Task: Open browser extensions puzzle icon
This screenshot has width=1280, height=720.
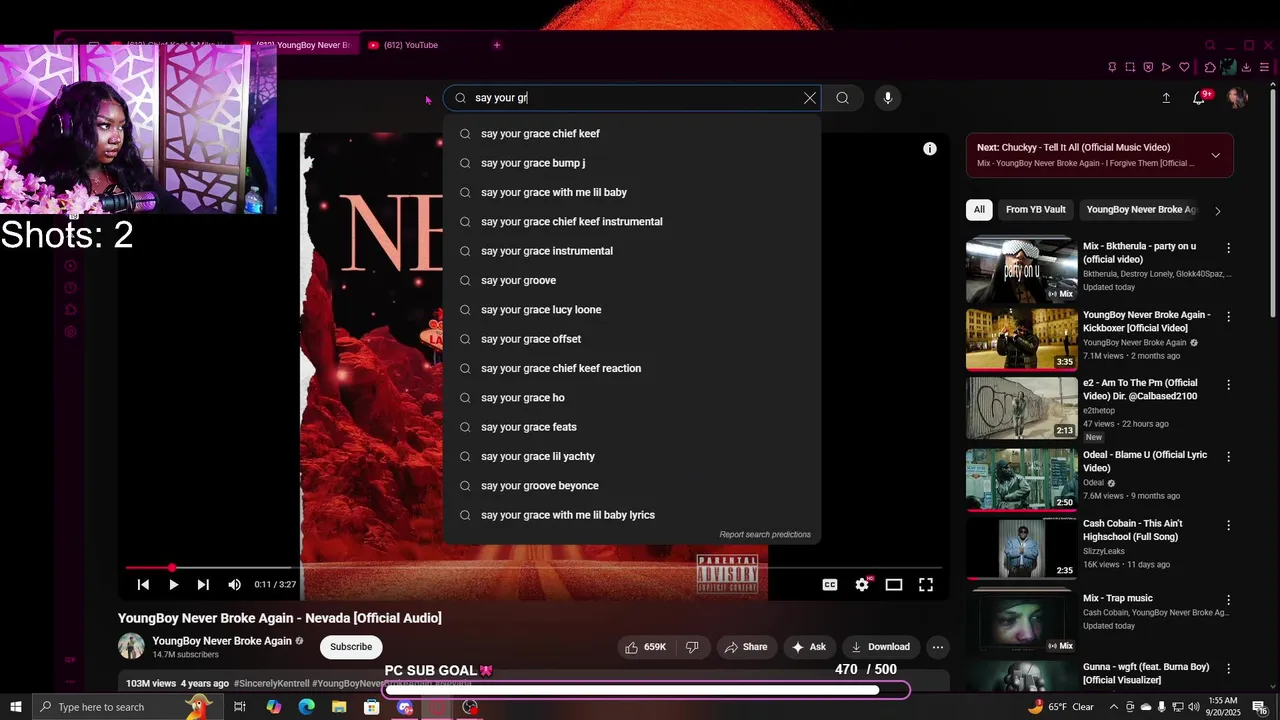Action: 1211,67
